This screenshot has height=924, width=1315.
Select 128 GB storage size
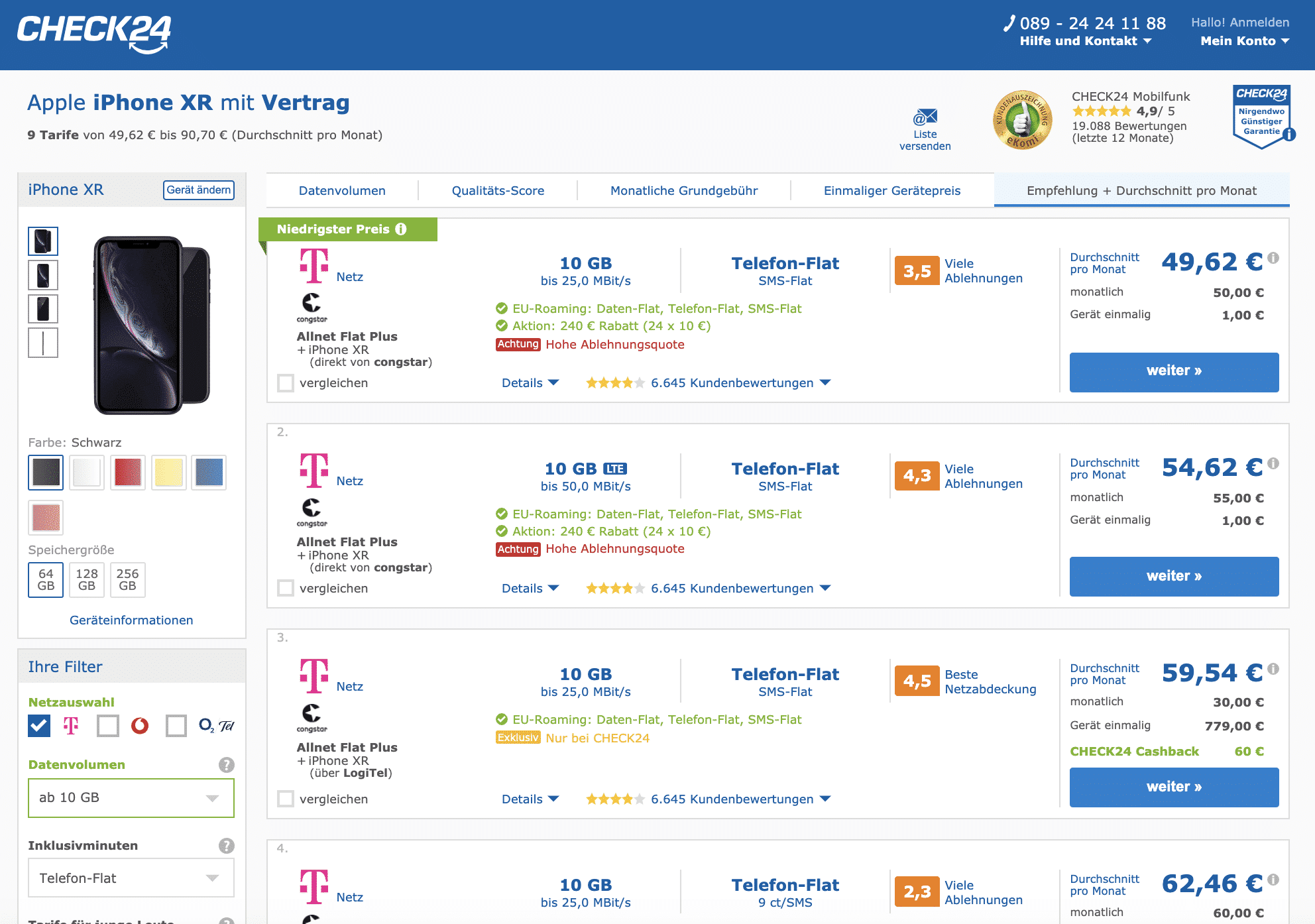[87, 580]
